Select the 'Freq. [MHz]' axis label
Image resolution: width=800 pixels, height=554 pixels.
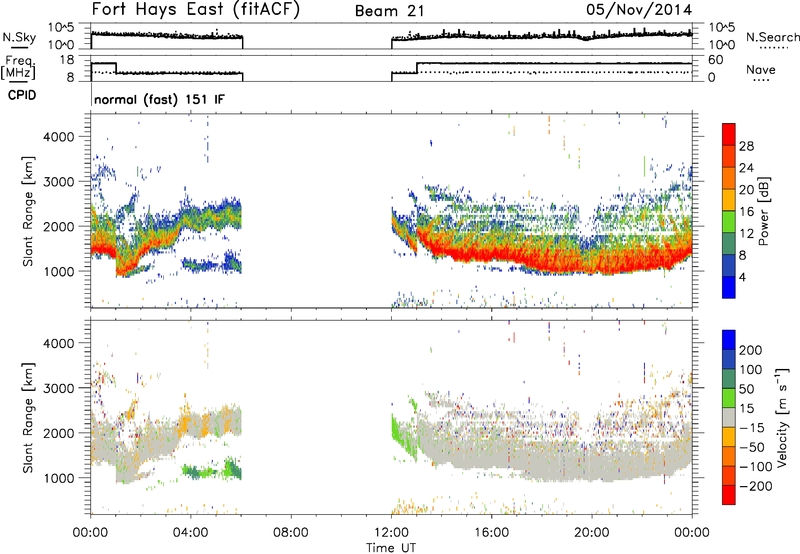[20, 67]
